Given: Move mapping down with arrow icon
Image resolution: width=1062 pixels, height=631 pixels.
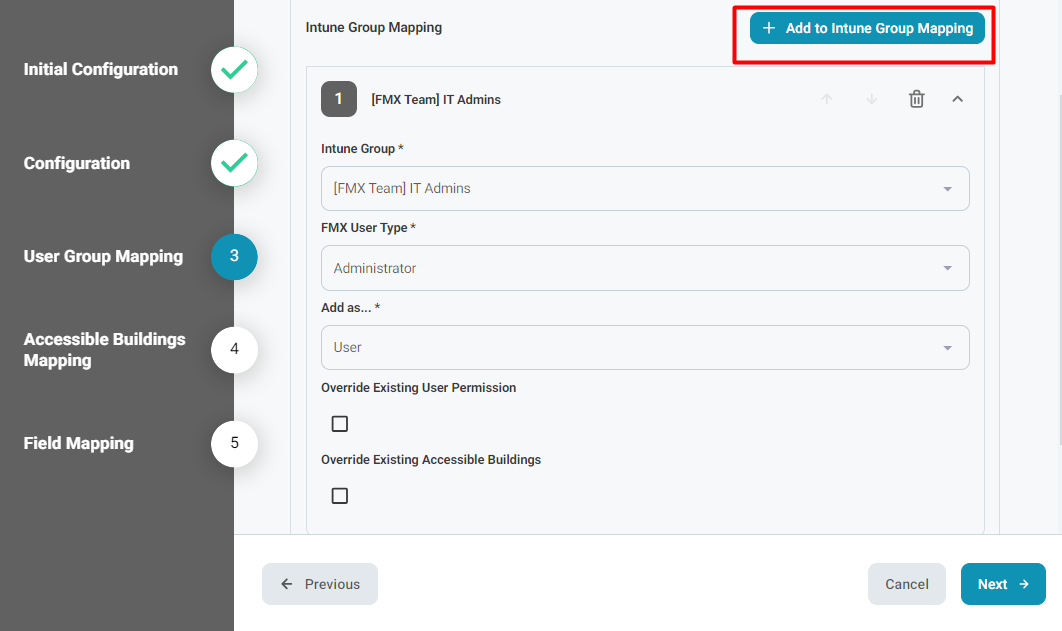Looking at the screenshot, I should (x=872, y=99).
